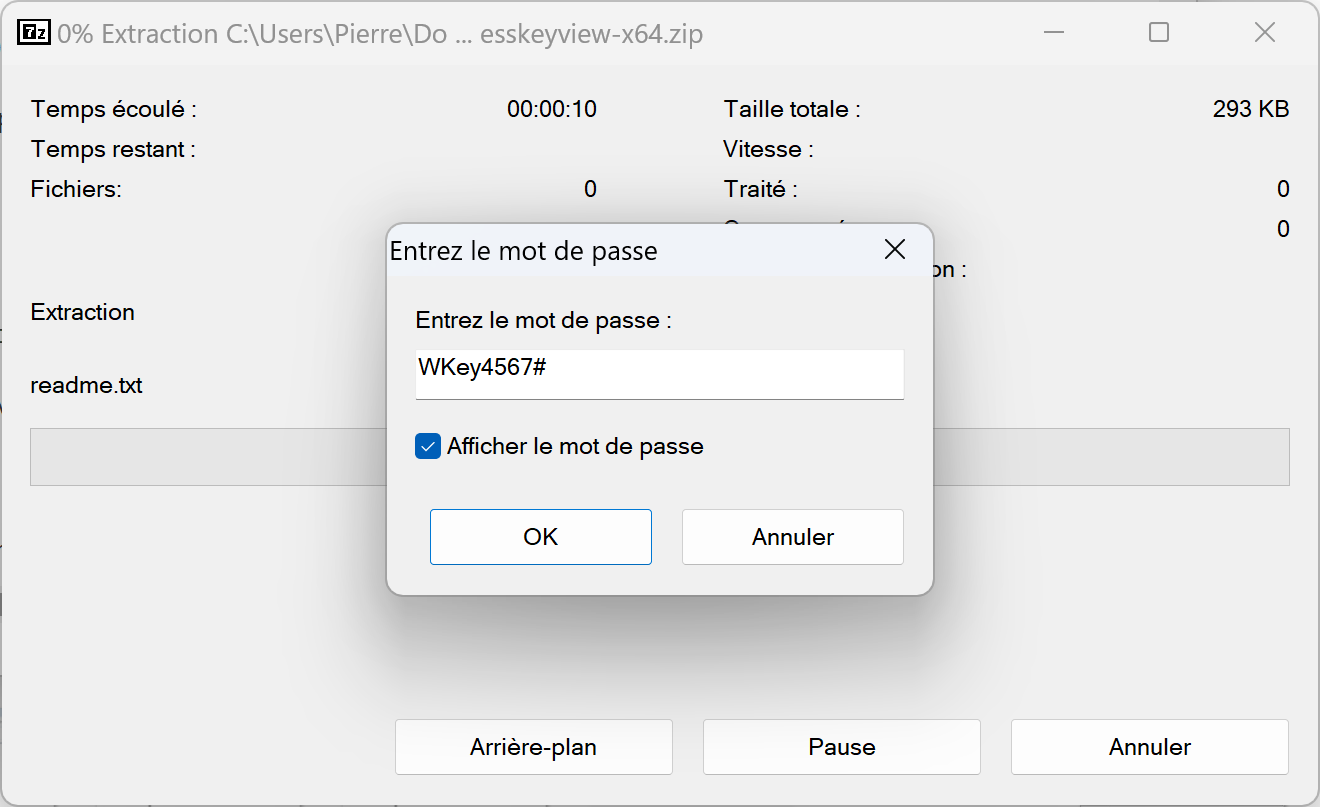This screenshot has height=807, width=1320.
Task: Click the Extraction status label
Action: [83, 312]
